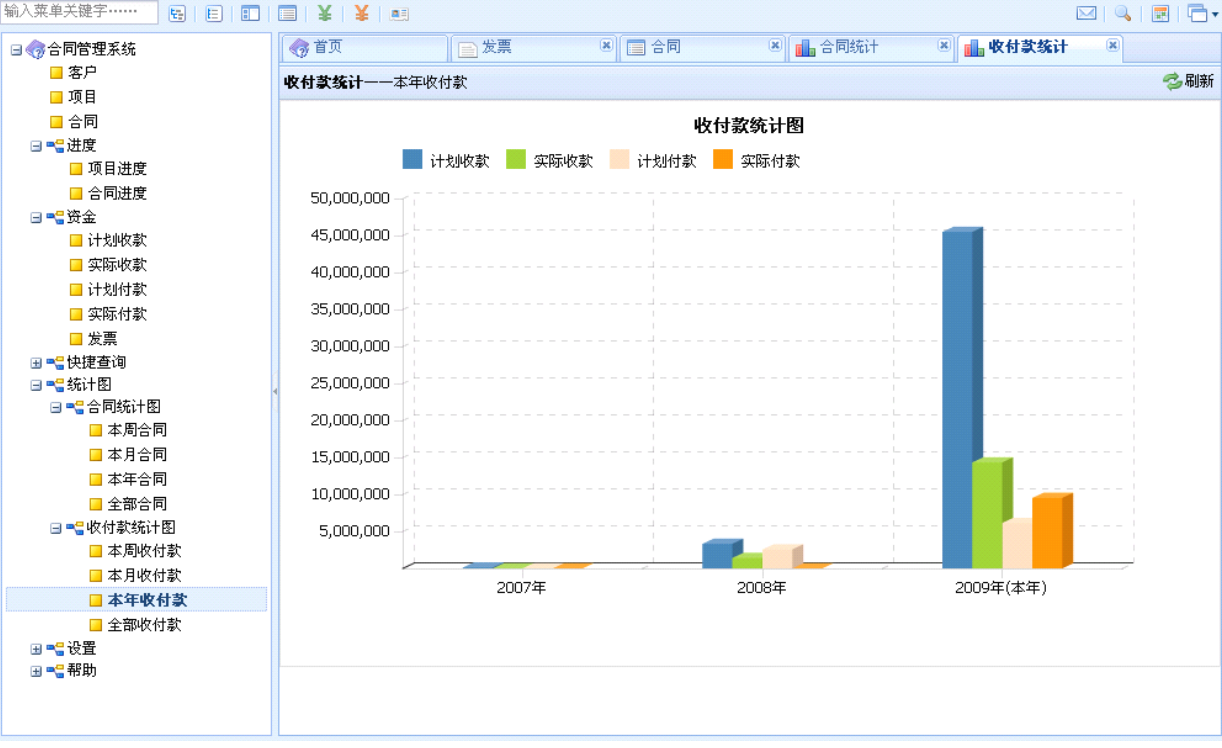This screenshot has width=1222, height=748.
Task: Open 本月收付款 chart
Action: (x=144, y=575)
